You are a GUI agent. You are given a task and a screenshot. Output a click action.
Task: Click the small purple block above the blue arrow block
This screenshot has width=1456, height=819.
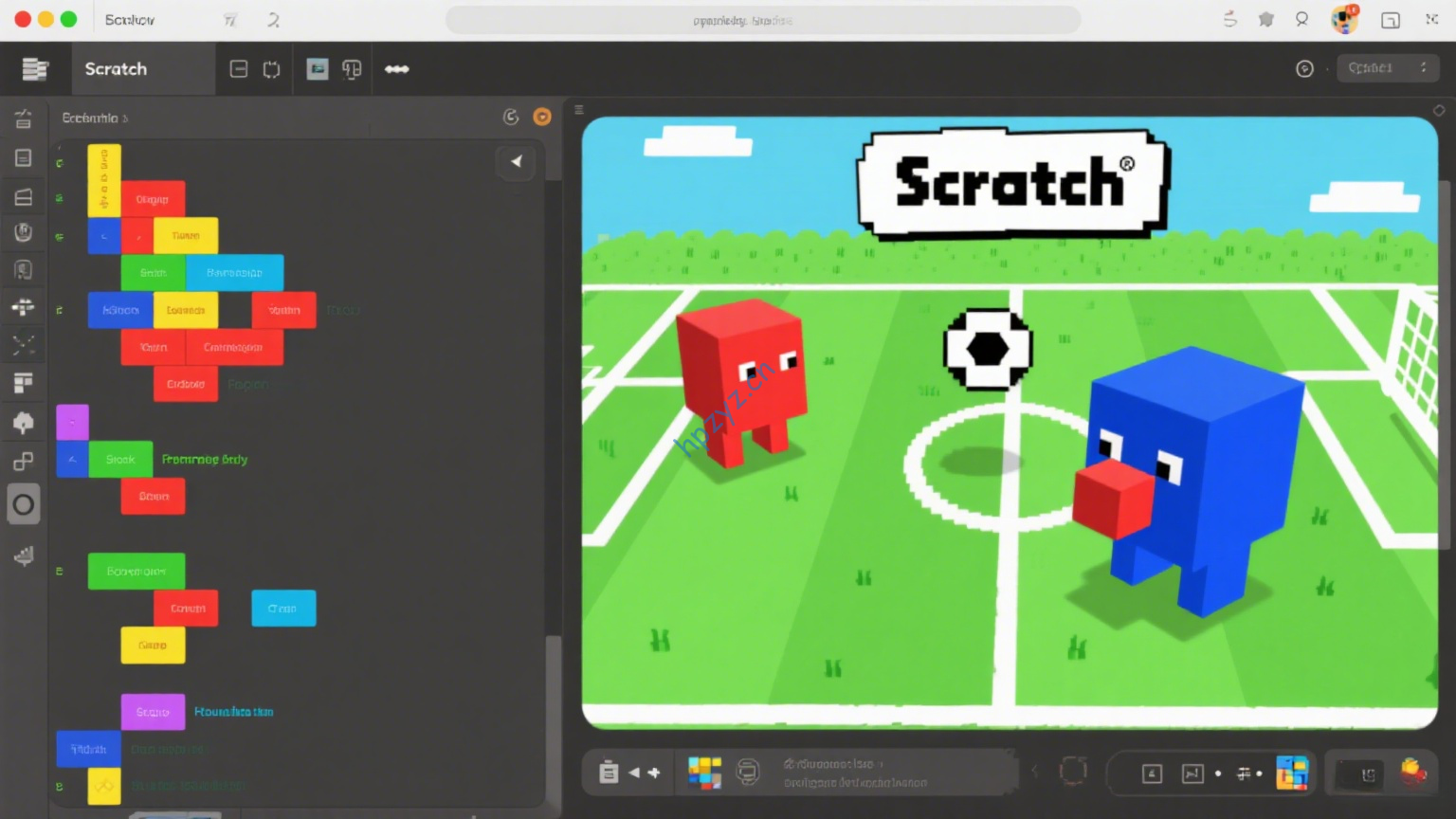pyautogui.click(x=72, y=422)
